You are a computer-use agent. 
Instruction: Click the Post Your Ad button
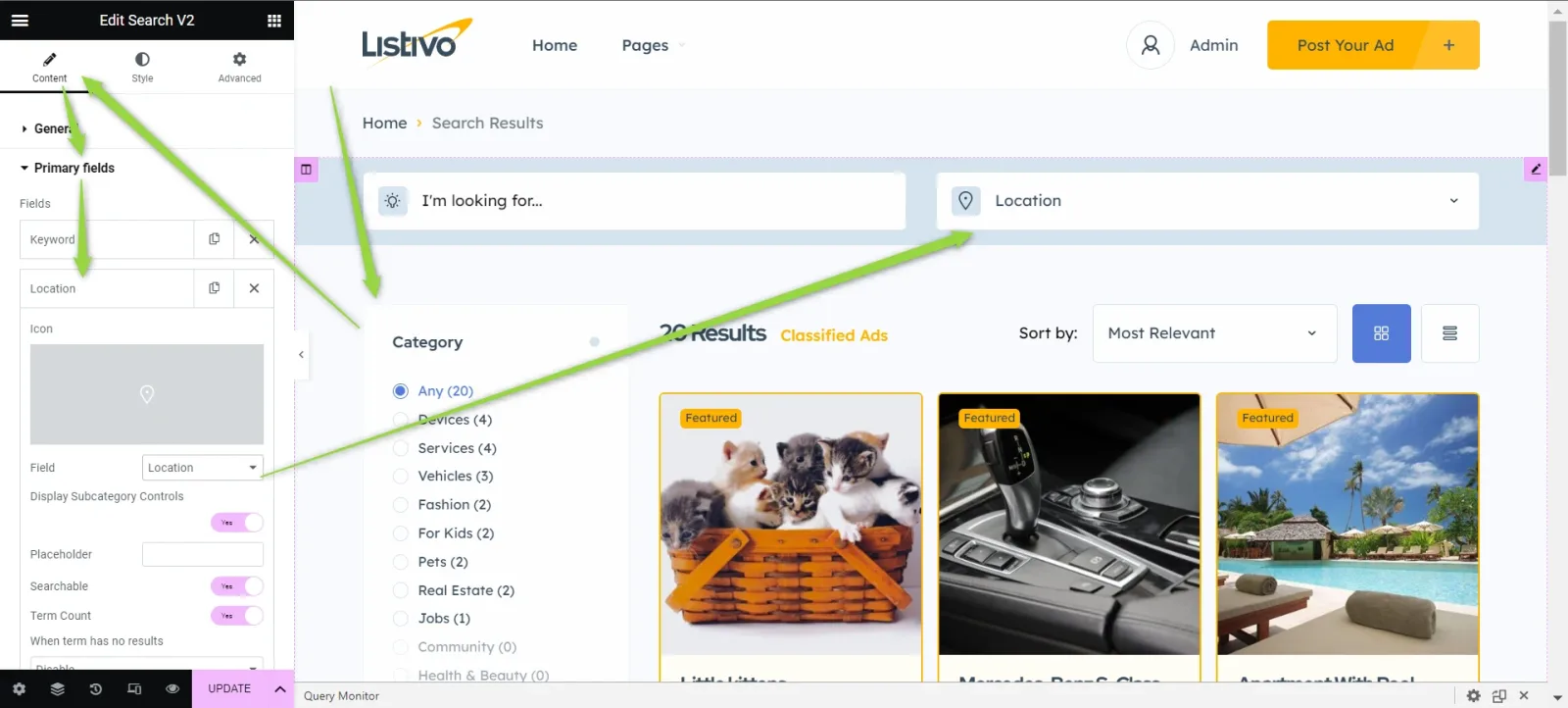pos(1373,45)
